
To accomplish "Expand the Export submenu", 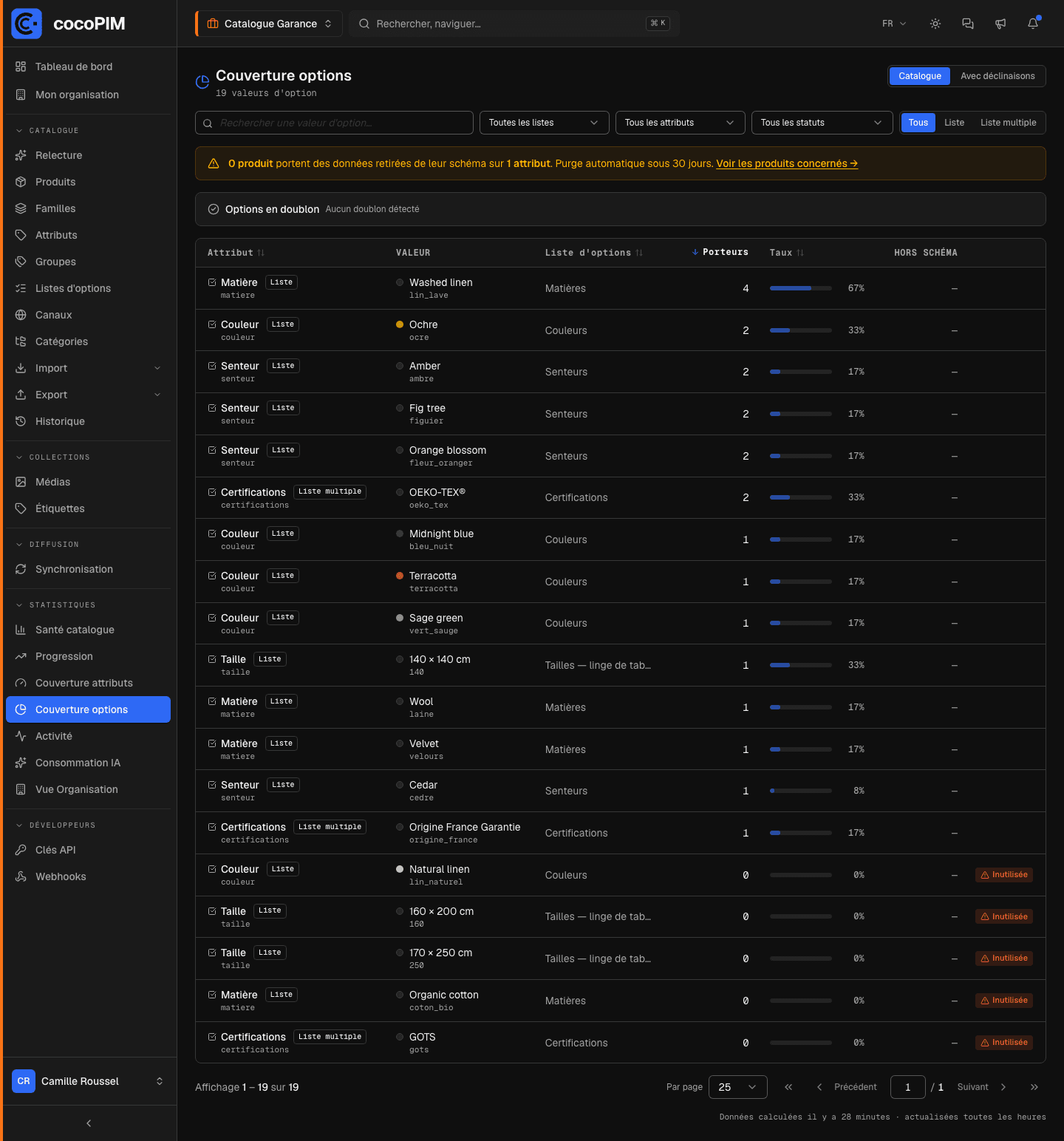I will [88, 395].
